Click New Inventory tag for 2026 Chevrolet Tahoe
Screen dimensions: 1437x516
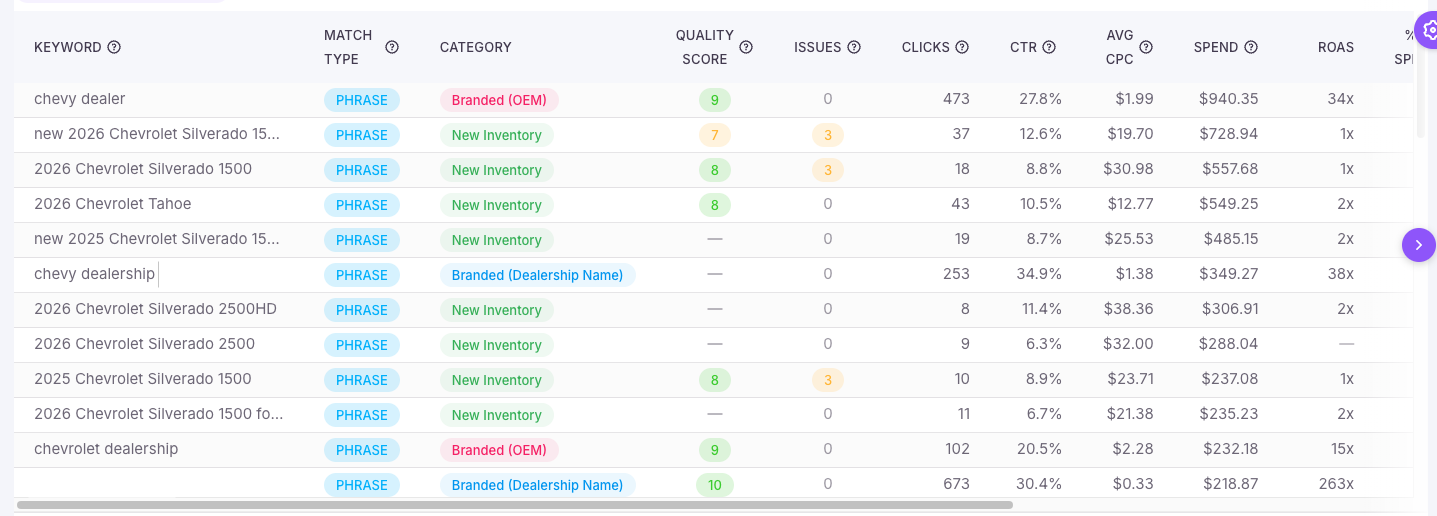click(x=497, y=205)
